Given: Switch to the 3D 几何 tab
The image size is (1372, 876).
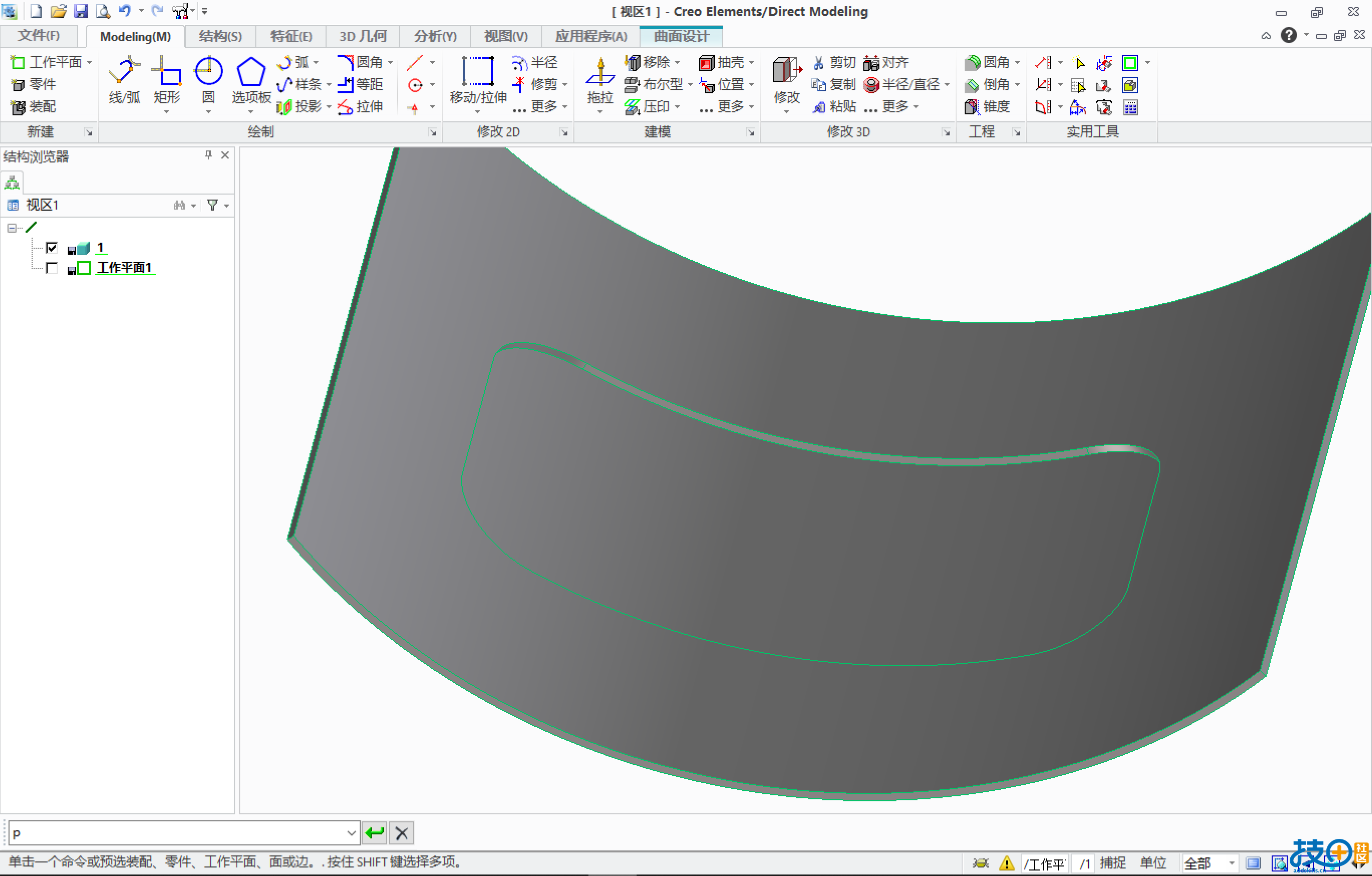Looking at the screenshot, I should [x=363, y=36].
